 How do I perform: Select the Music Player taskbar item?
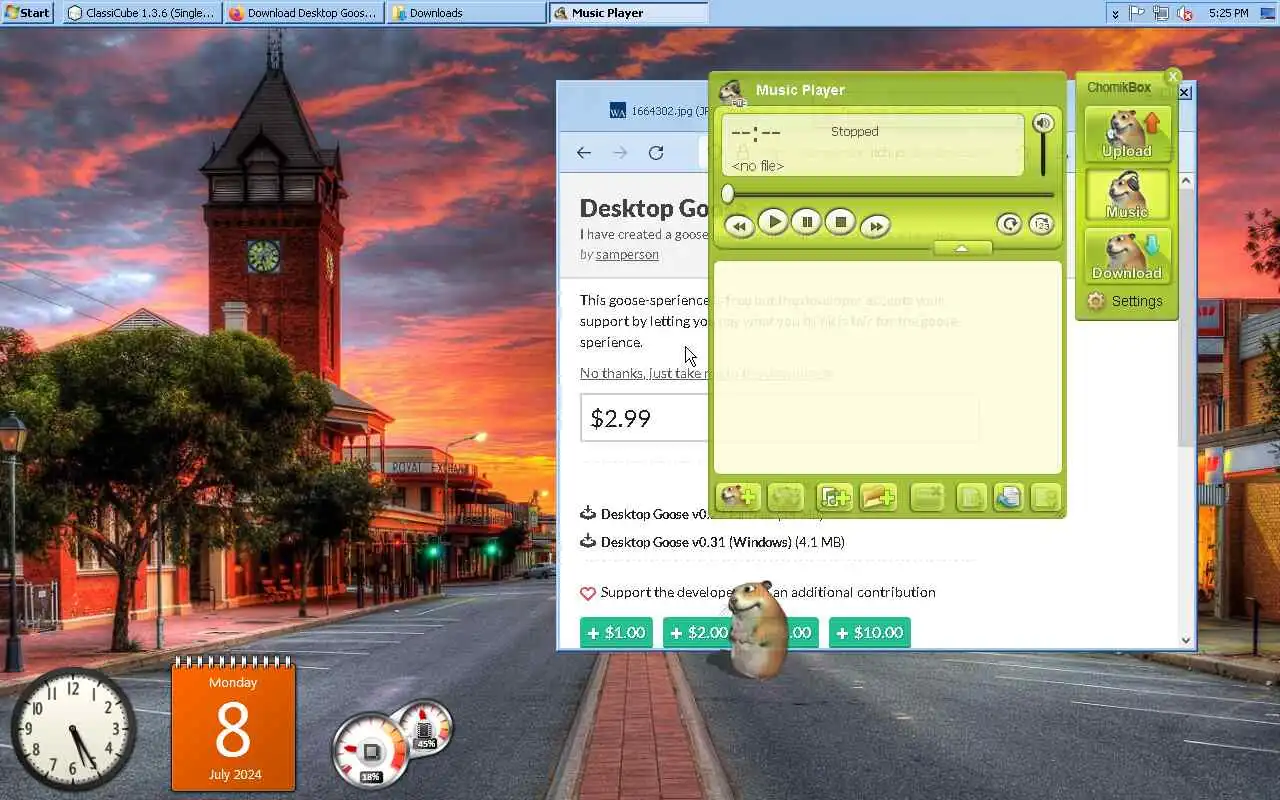[628, 13]
